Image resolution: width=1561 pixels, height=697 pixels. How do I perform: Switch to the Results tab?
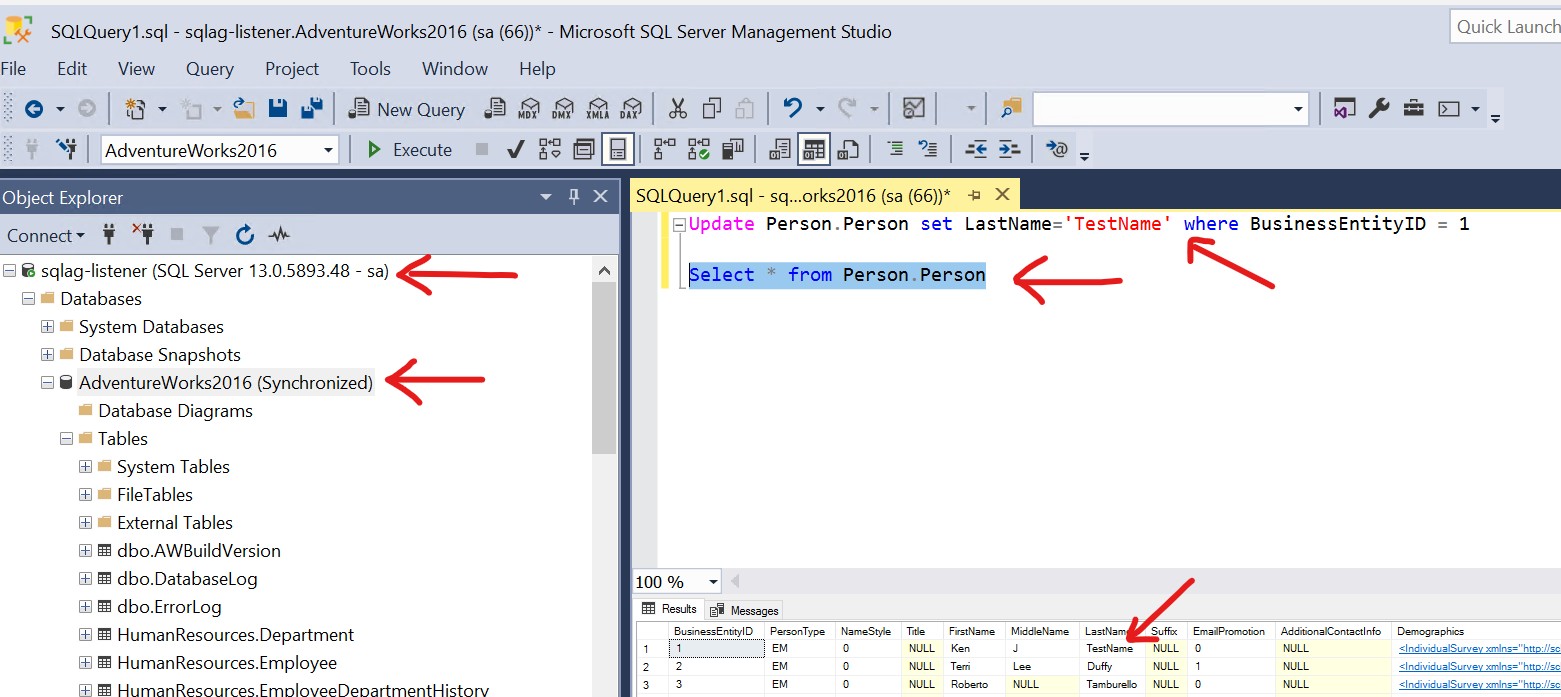tap(669, 609)
